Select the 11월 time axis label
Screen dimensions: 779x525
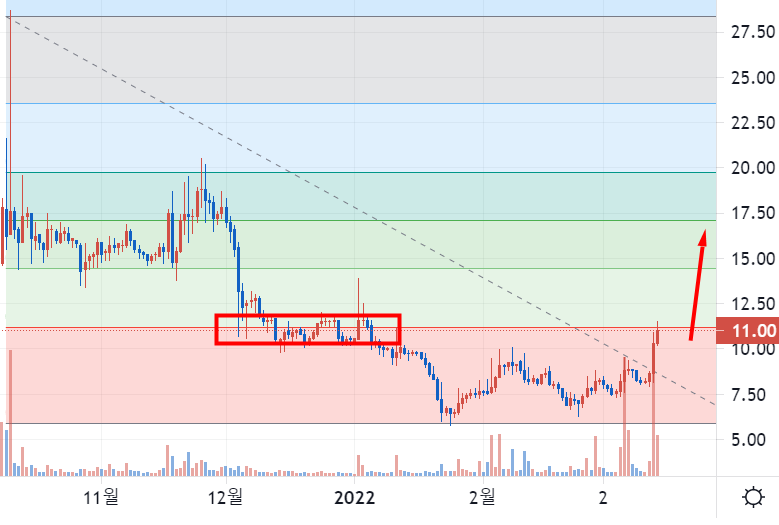click(101, 497)
